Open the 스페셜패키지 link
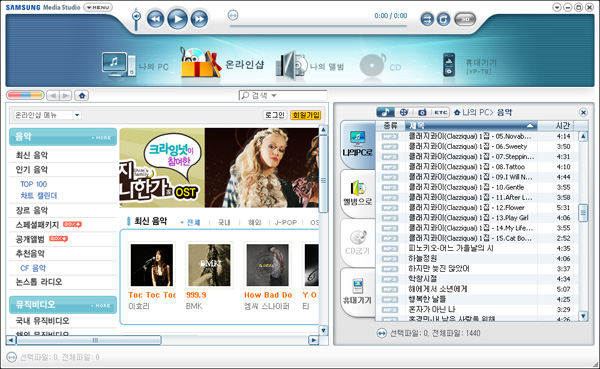Screen dimensions: 600x369 (x=37, y=225)
